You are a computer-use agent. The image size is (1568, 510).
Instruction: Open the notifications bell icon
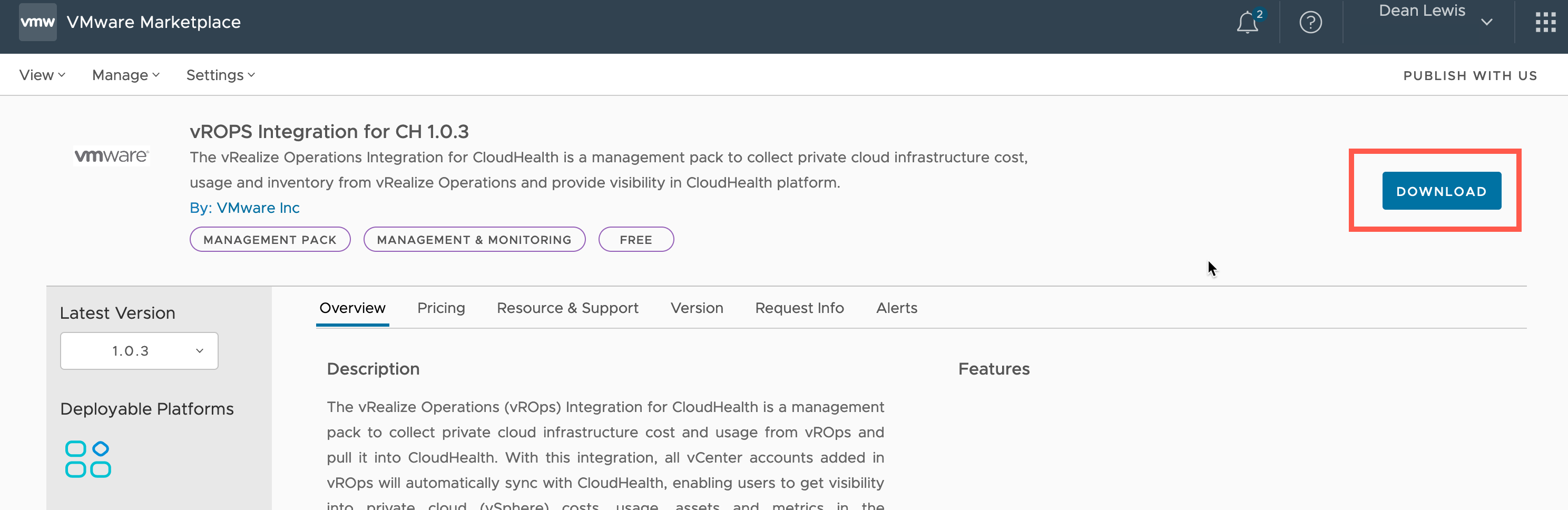[x=1248, y=22]
